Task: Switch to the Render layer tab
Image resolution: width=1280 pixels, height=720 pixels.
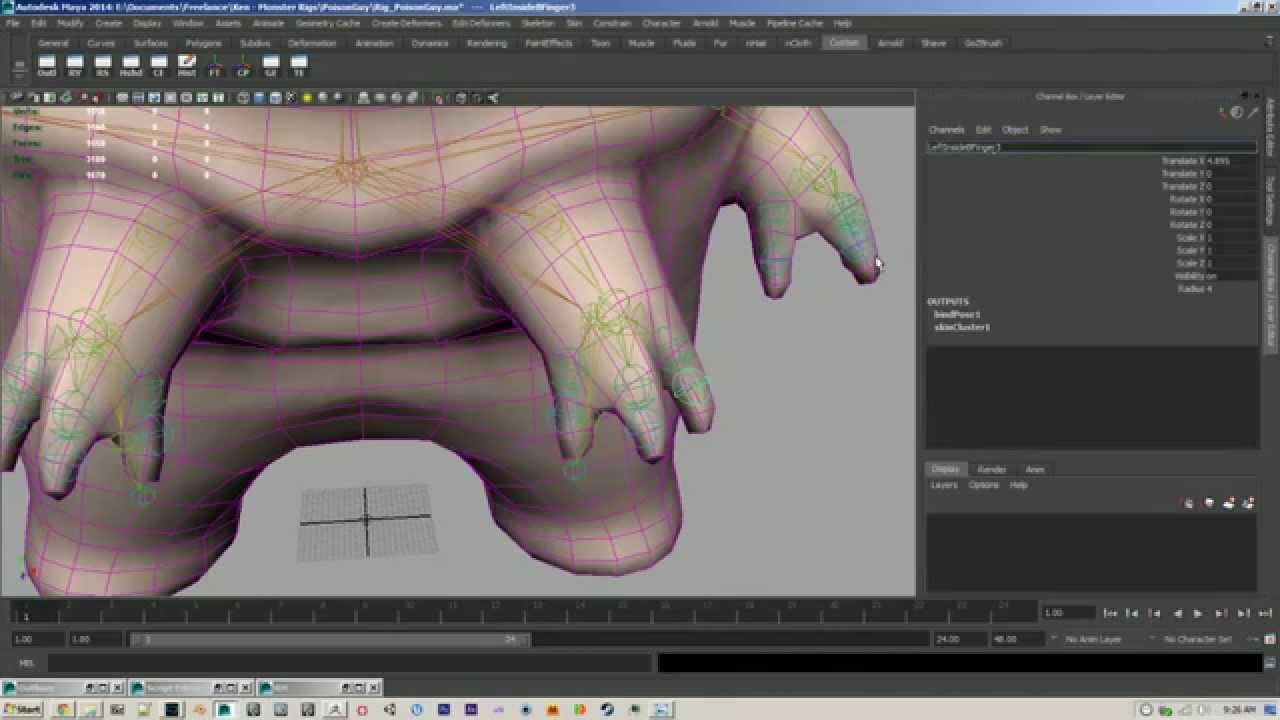Action: 992,469
